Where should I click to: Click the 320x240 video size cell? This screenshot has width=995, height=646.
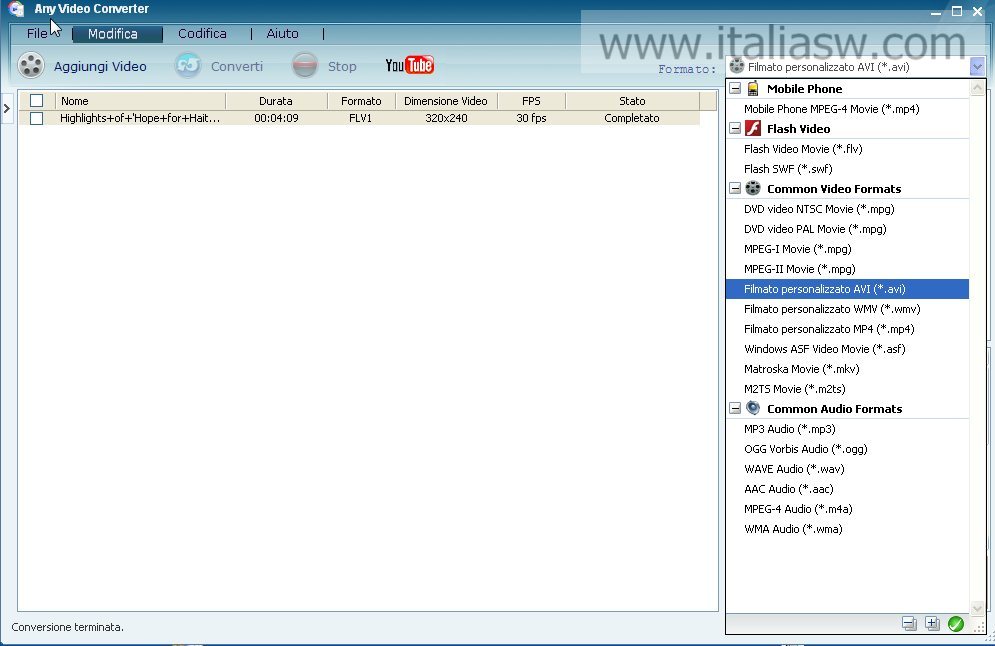(446, 118)
